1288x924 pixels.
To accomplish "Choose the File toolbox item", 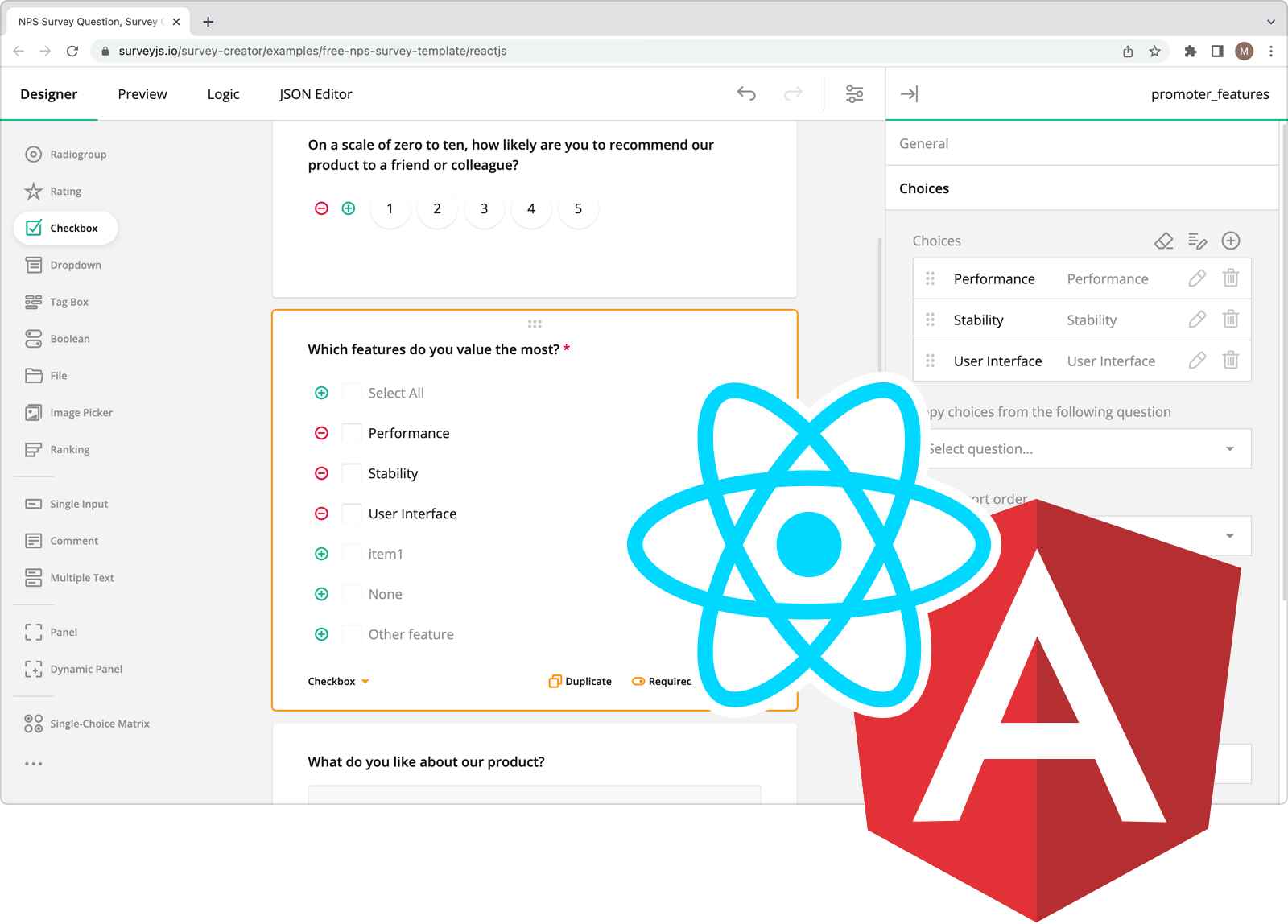I will pyautogui.click(x=47, y=376).
